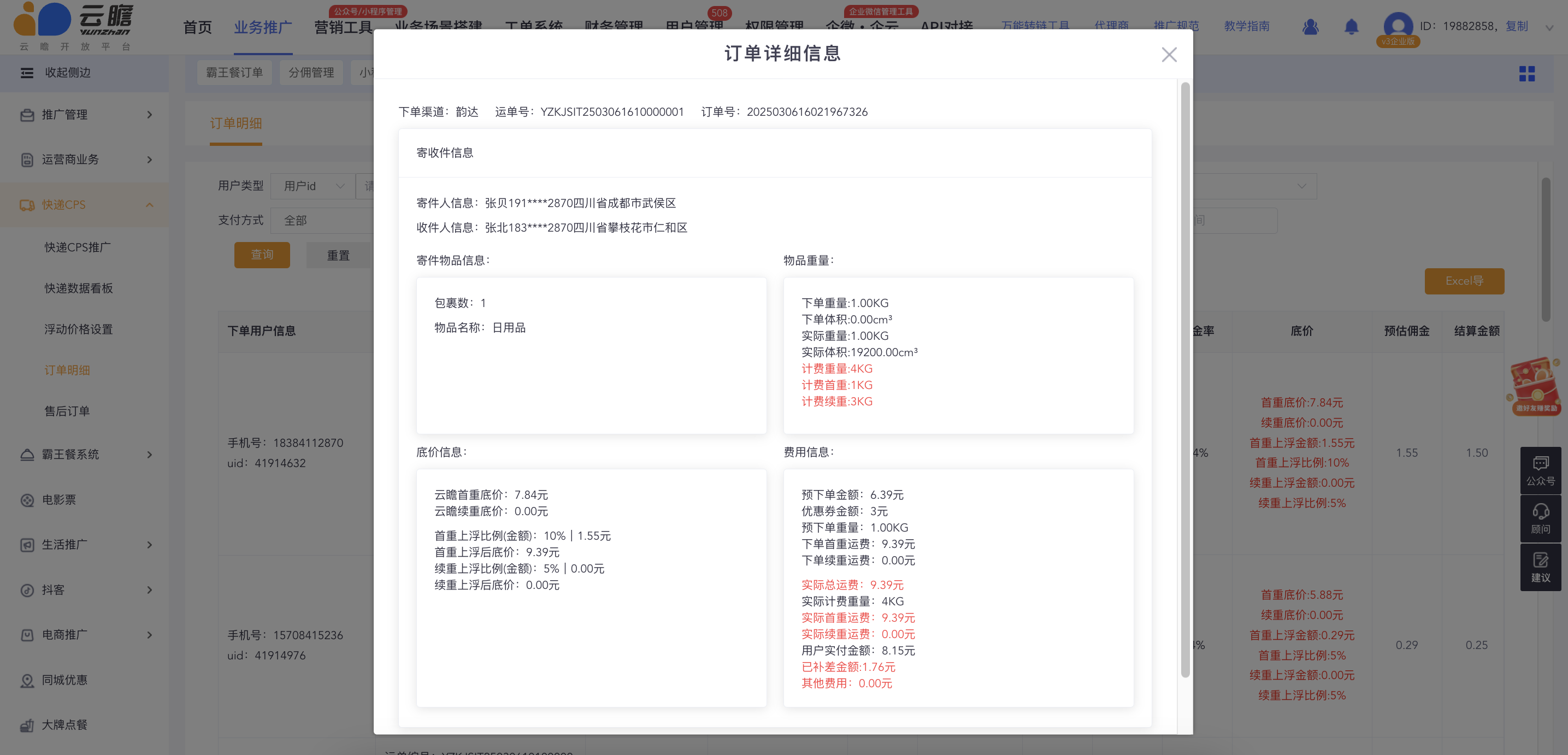Close the order details dialog

click(1168, 55)
